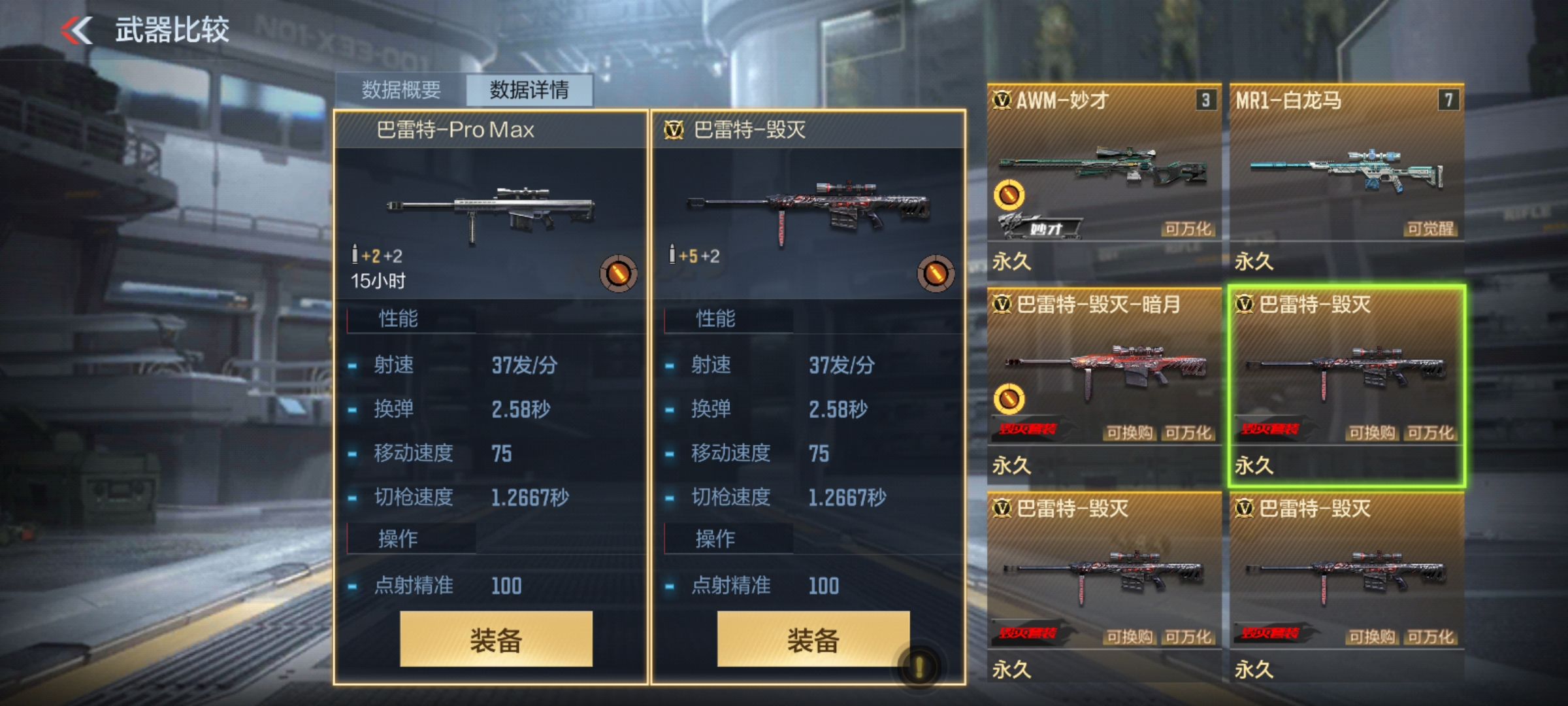
Task: Tap the bullet badge on the Pro Max panel
Action: pyautogui.click(x=618, y=273)
